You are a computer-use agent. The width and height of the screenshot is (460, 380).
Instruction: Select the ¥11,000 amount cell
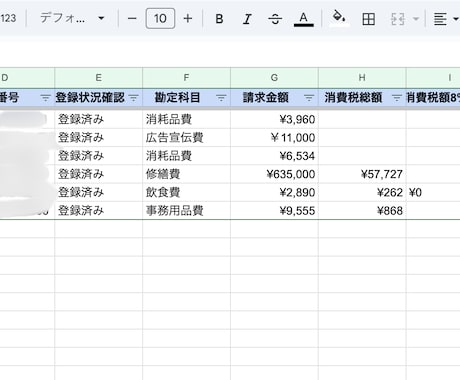[274, 138]
